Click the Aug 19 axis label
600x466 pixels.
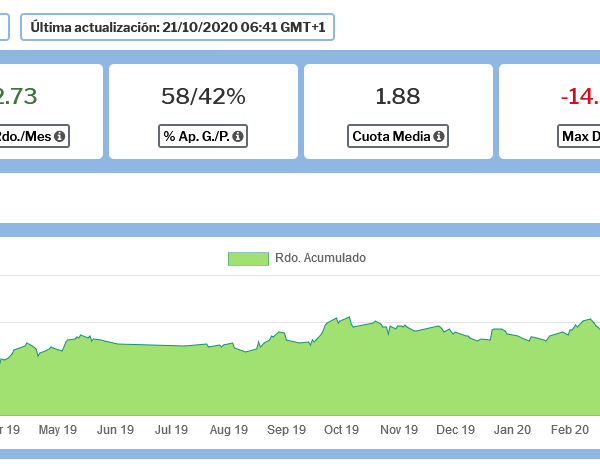click(x=229, y=430)
